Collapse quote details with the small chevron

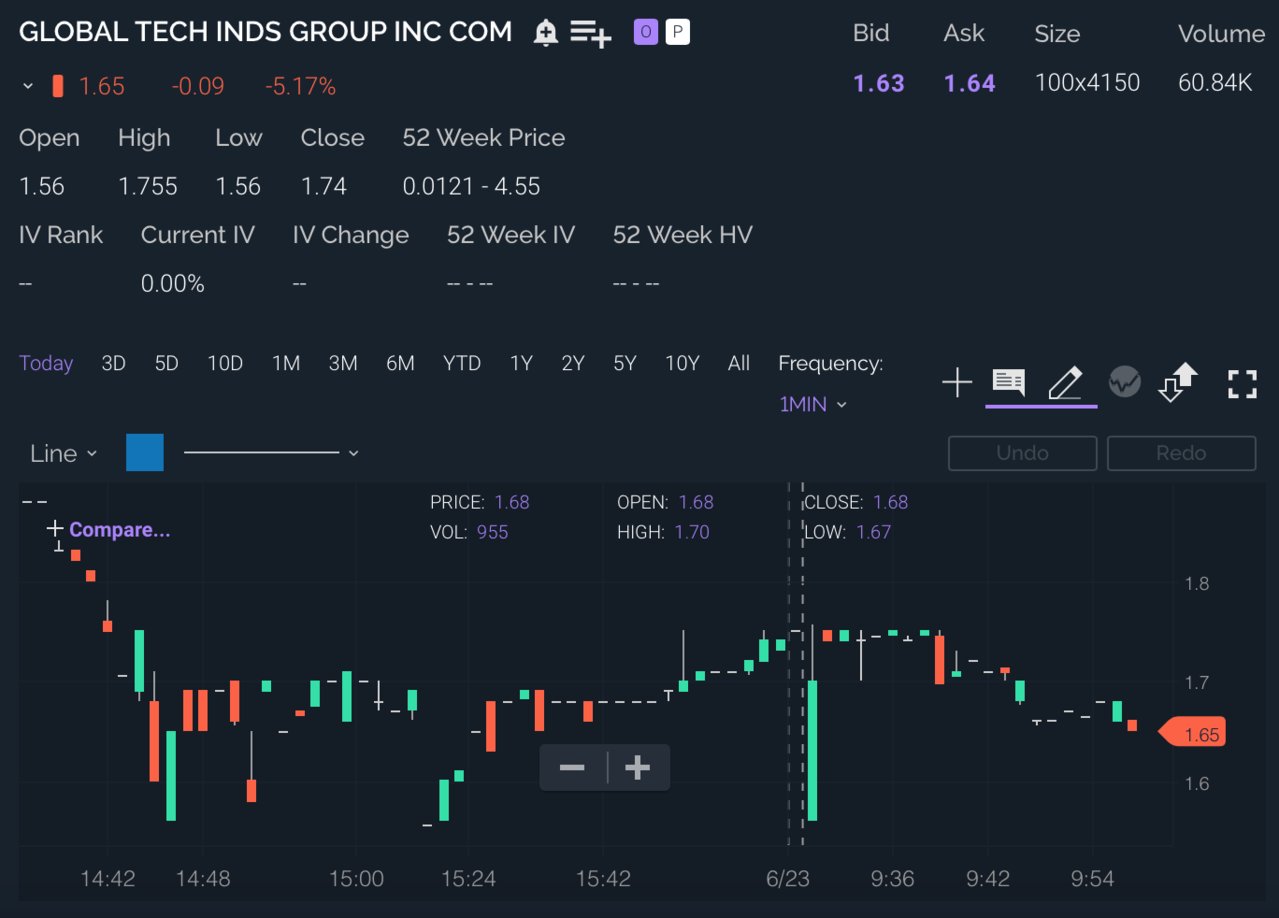(x=28, y=87)
